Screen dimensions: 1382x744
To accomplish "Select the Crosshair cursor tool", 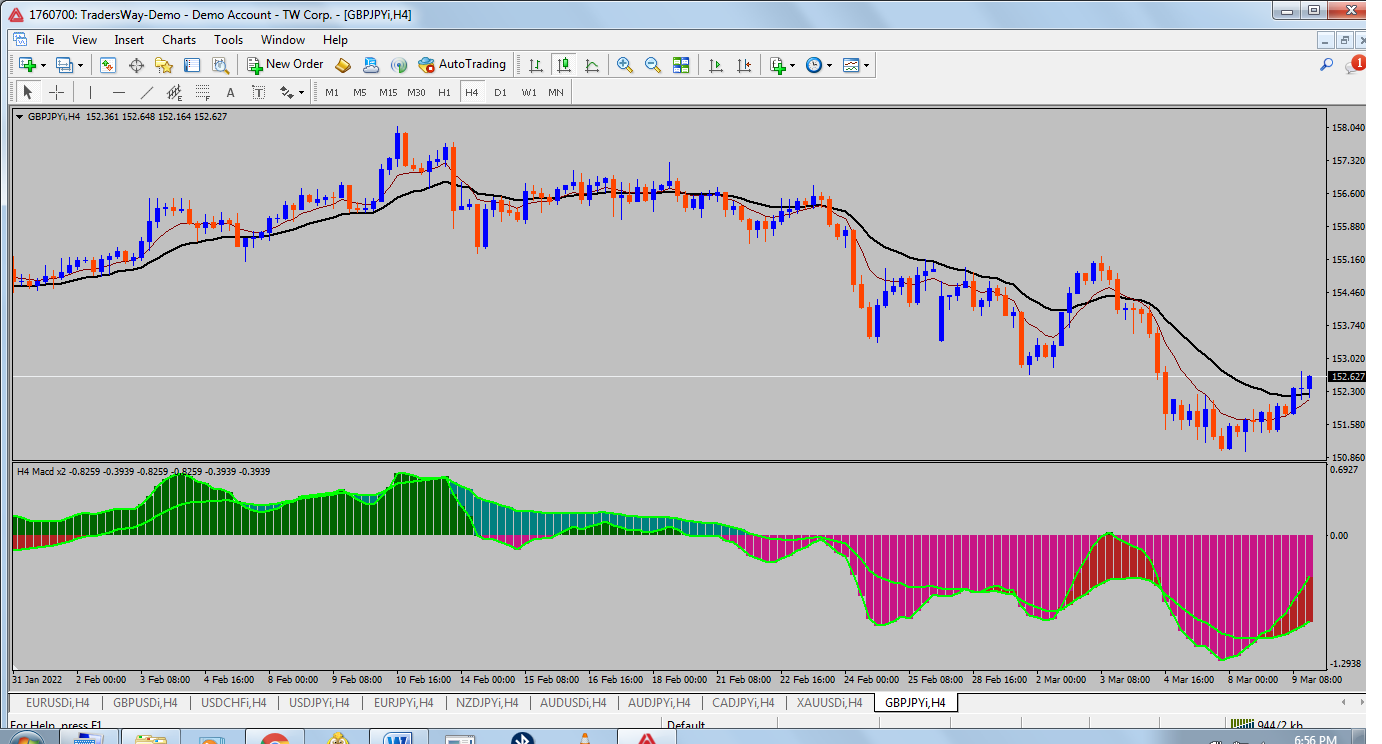I will coord(57,93).
